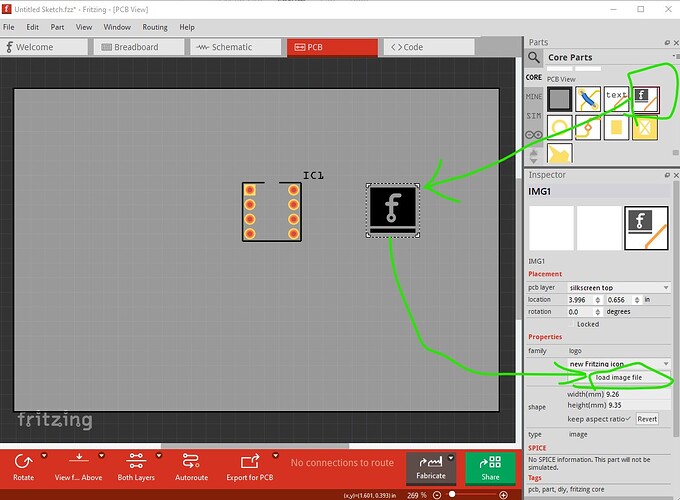Viewport: 680px width, 500px height.
Task: Open the pcb layer dropdown
Action: pyautogui.click(x=619, y=288)
